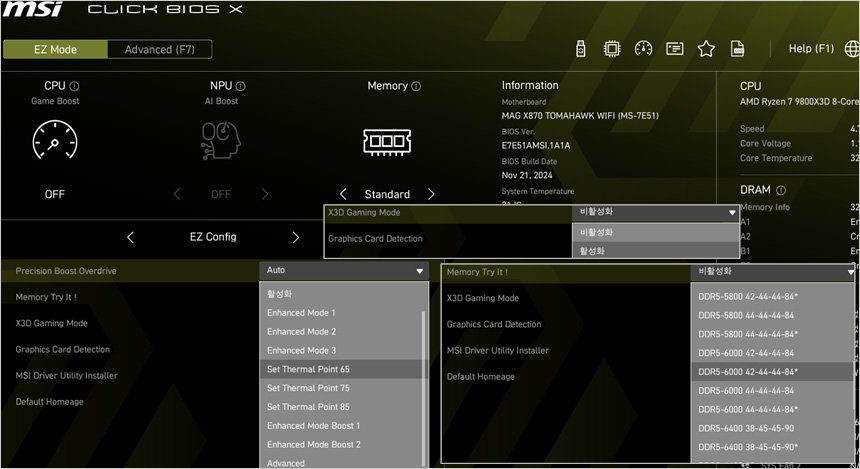Open the Memory Try It! dropdown
Image resolution: width=860 pixels, height=469 pixels.
(x=774, y=271)
